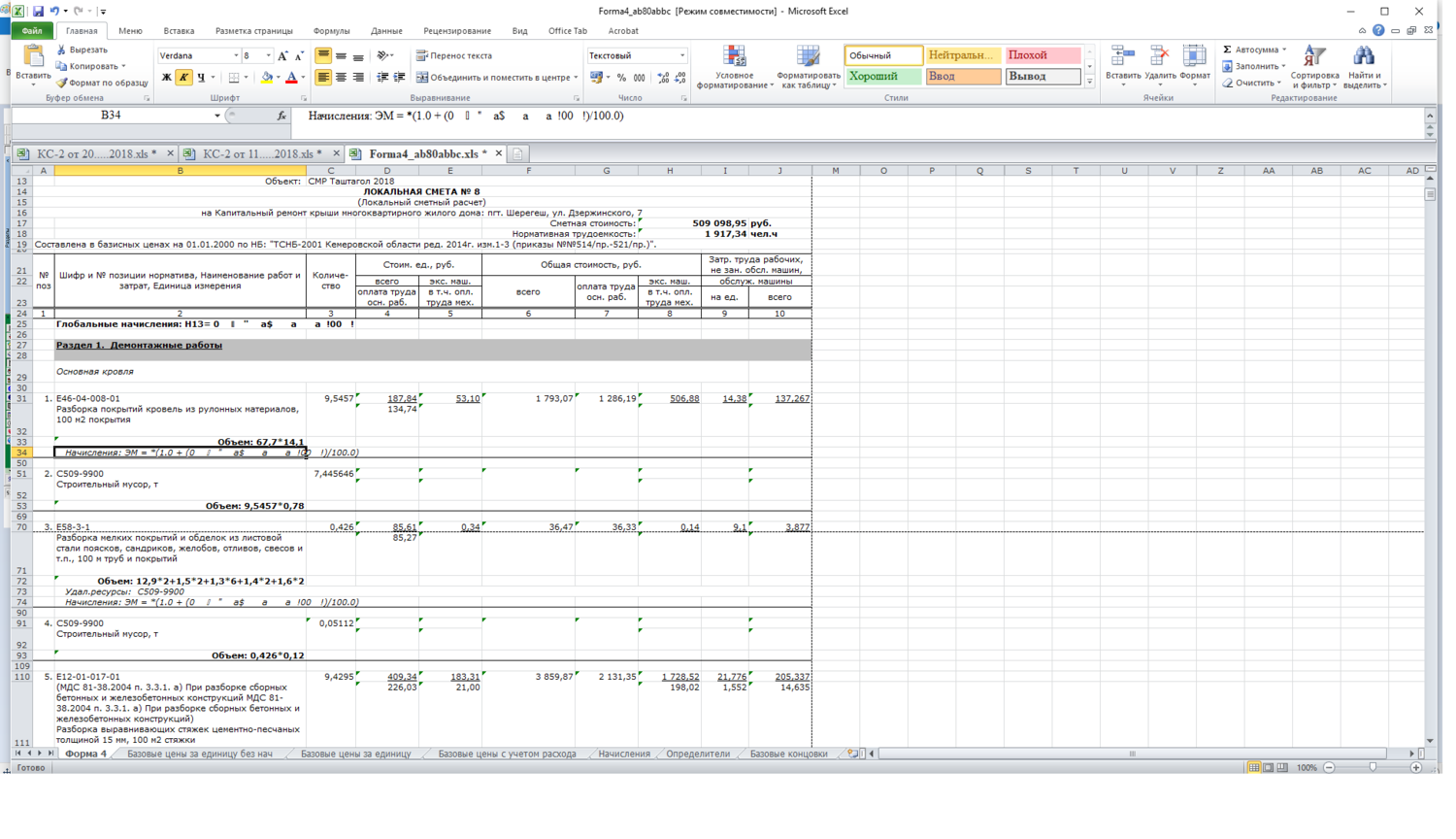Open font color dropdown arrow
Viewport: 1456px width, 839px height.
(x=303, y=78)
